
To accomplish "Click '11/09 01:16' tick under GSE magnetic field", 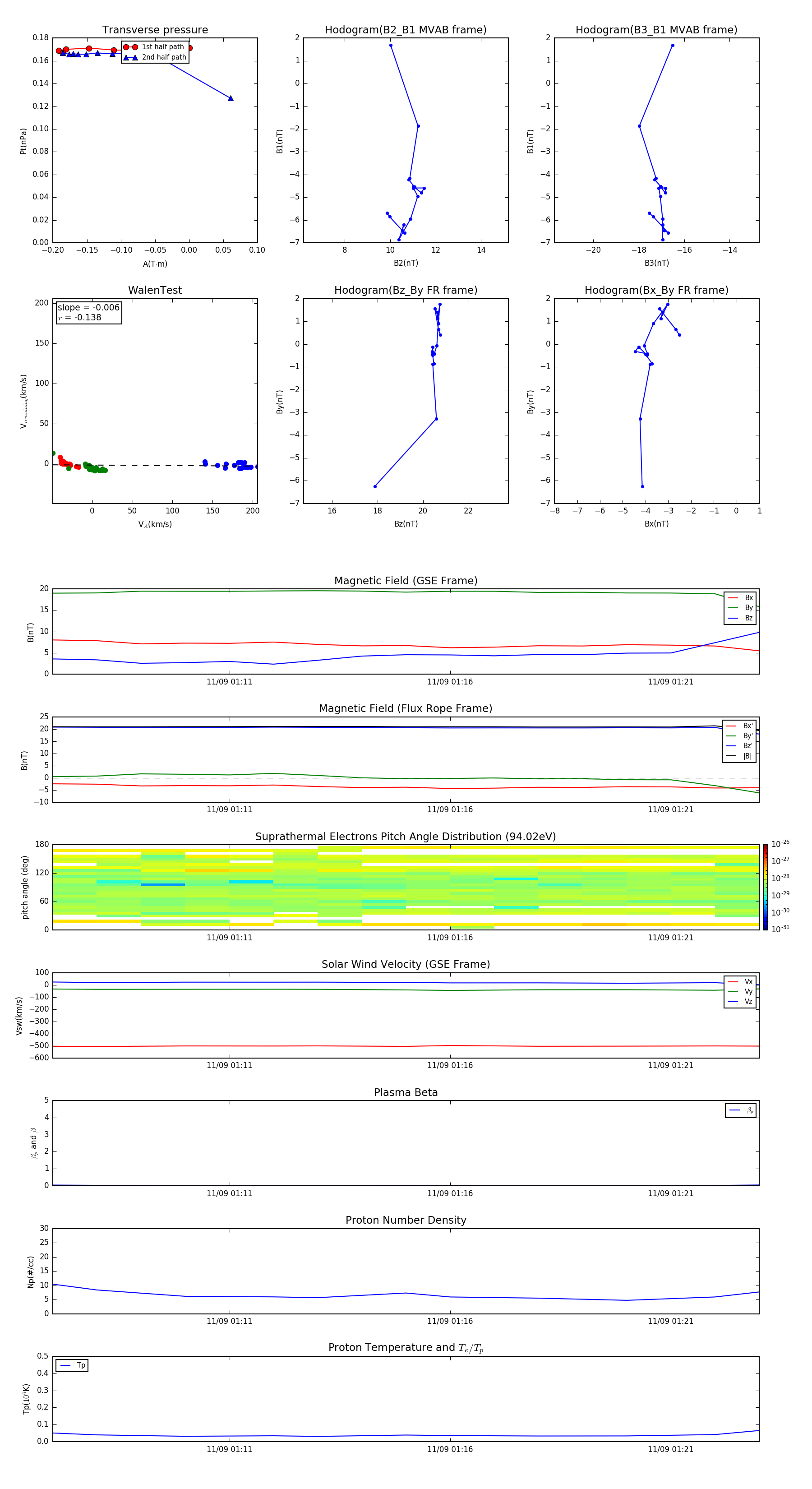I will [x=450, y=682].
